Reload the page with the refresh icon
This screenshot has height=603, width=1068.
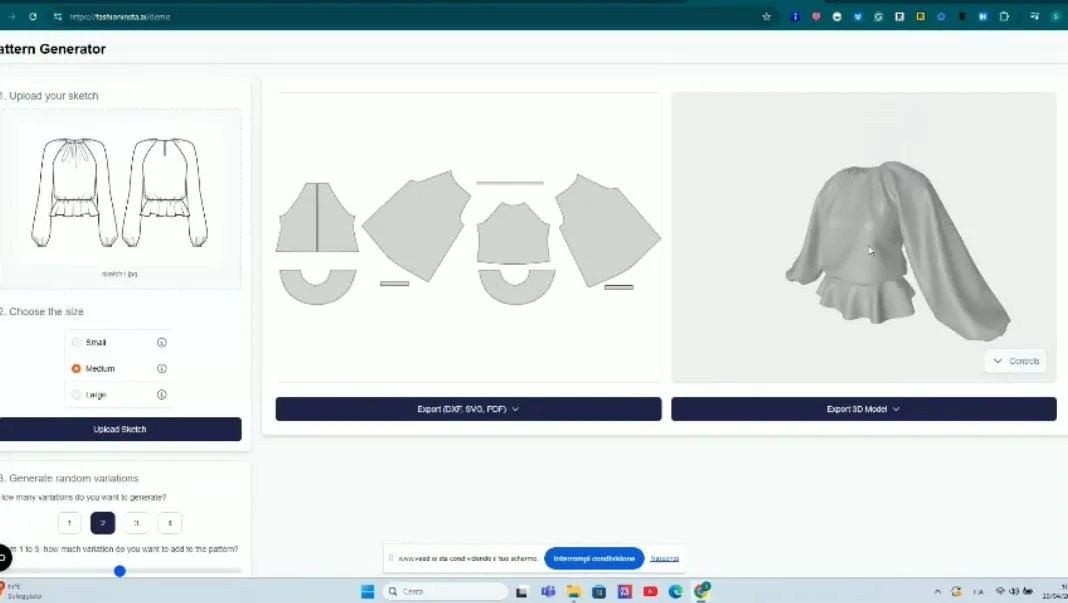[33, 16]
